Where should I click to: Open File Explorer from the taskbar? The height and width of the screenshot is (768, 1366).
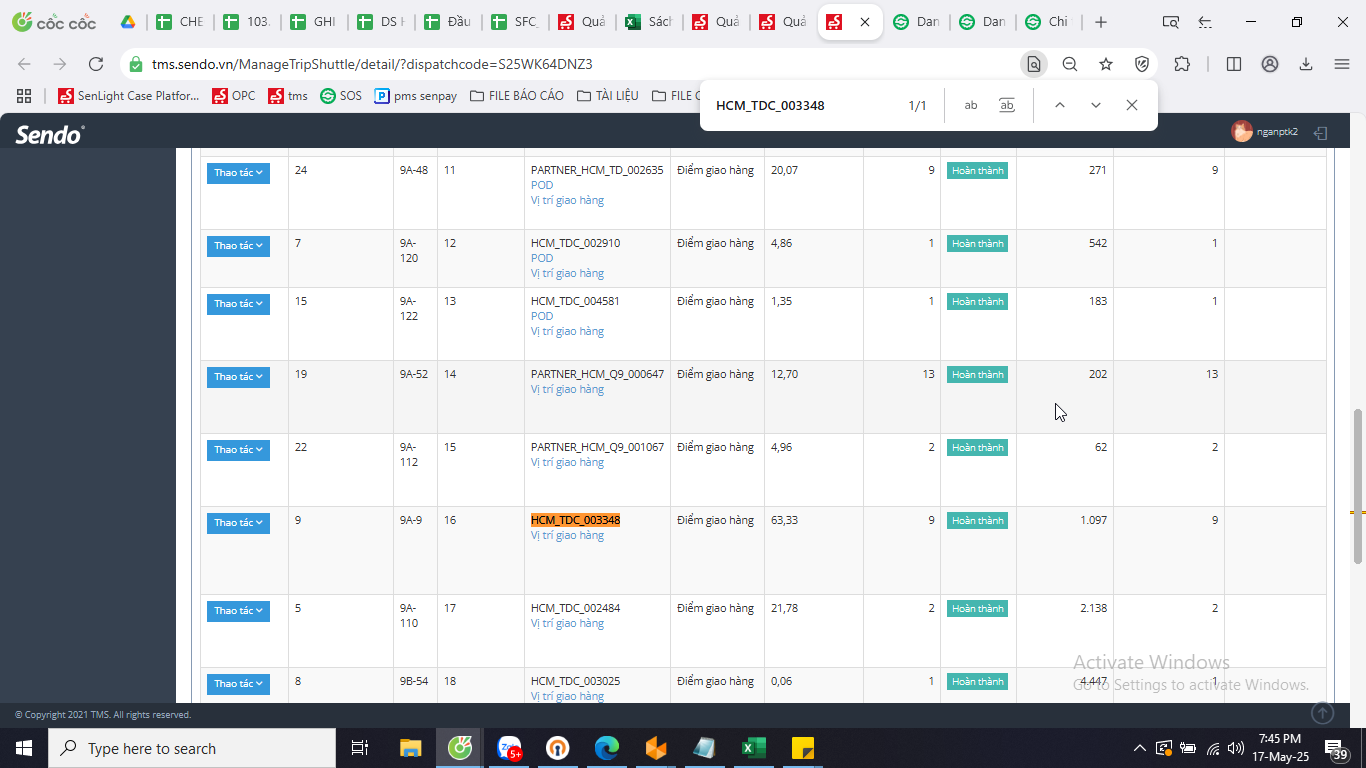point(411,748)
